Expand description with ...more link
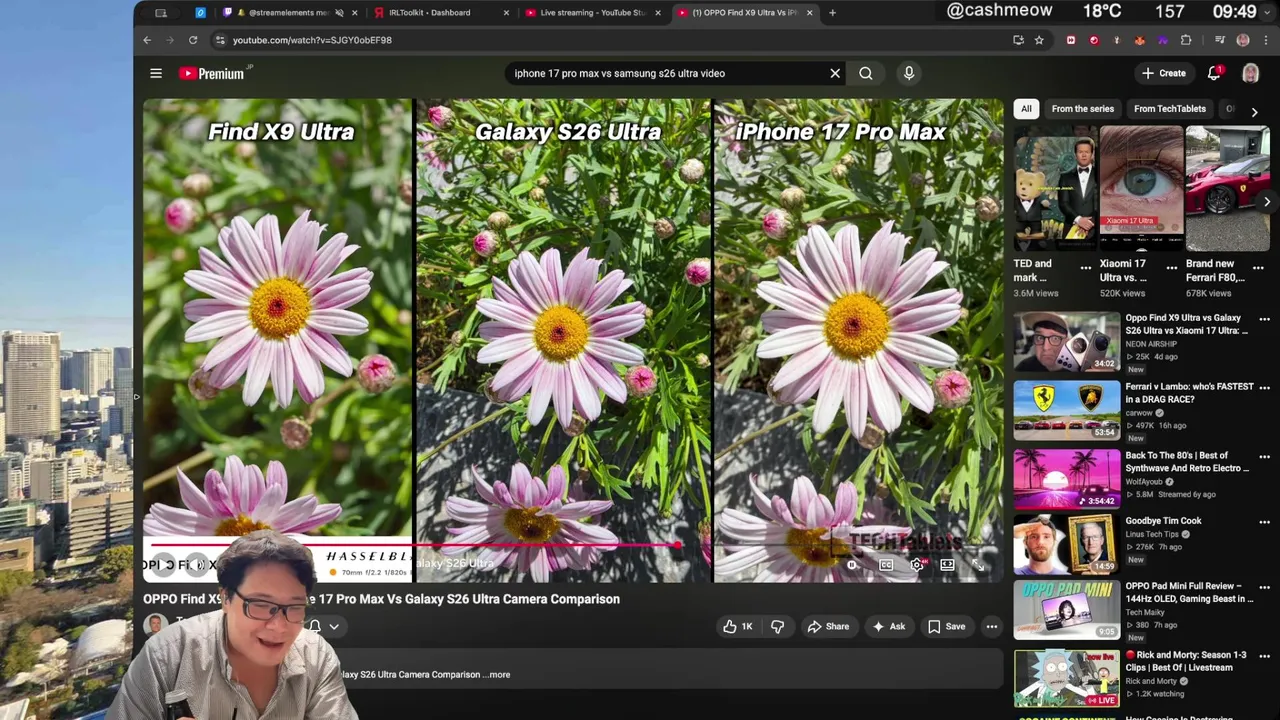This screenshot has height=720, width=1280. tap(497, 674)
